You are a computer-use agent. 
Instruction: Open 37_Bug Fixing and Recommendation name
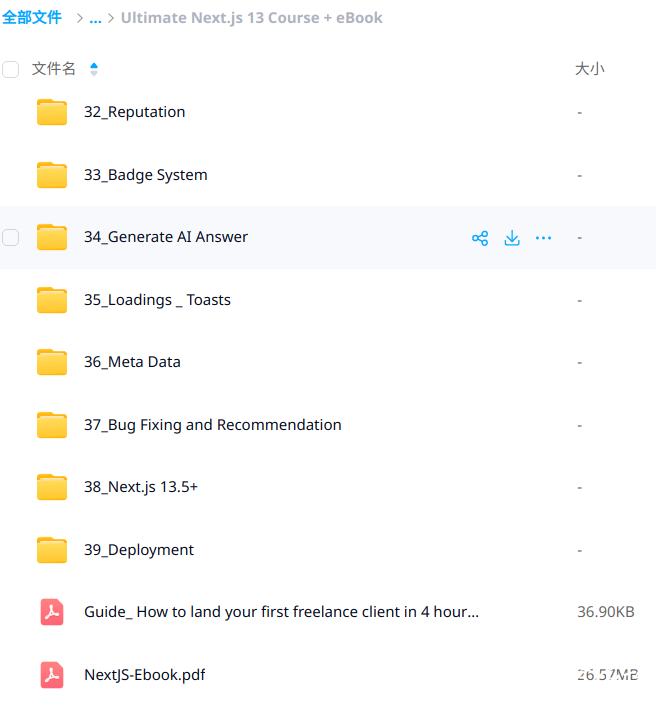click(x=213, y=425)
